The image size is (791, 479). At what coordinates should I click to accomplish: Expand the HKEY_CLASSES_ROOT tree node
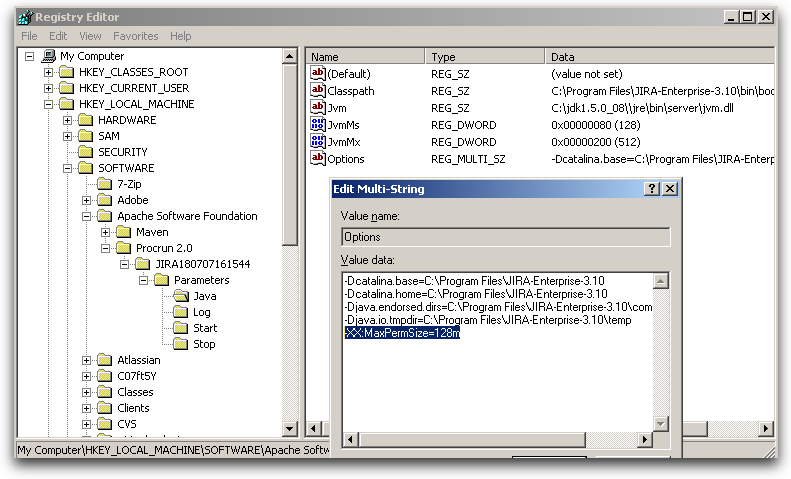pos(49,72)
